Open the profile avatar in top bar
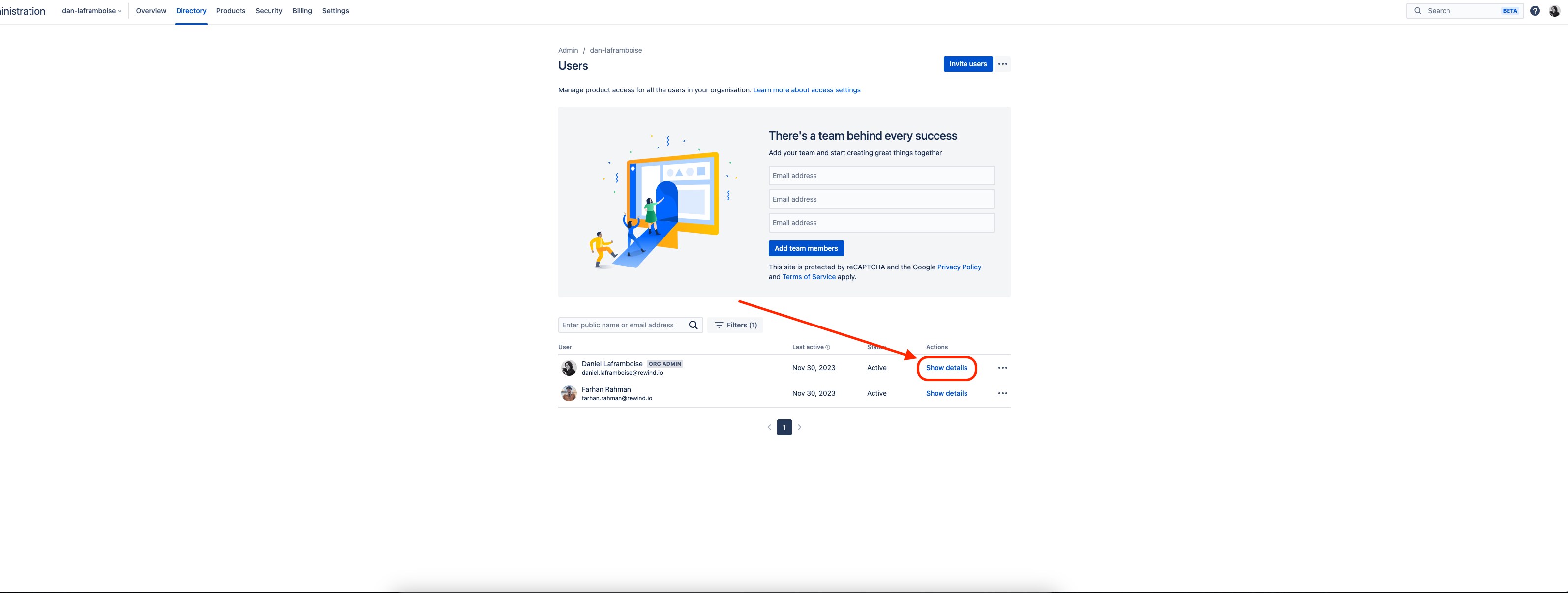Screen dimensions: 1568x593 [x=1554, y=11]
